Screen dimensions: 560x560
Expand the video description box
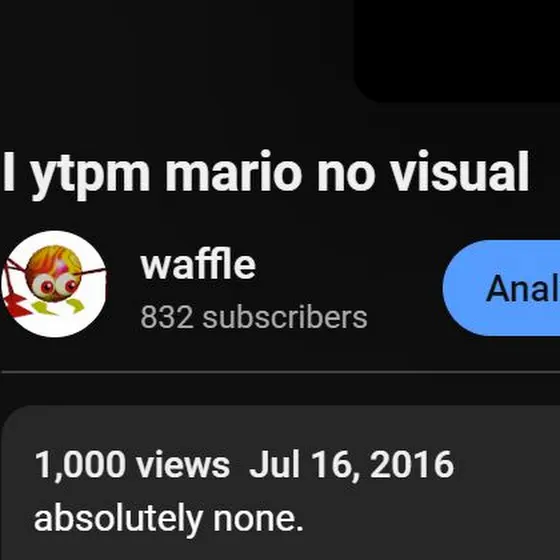point(280,482)
